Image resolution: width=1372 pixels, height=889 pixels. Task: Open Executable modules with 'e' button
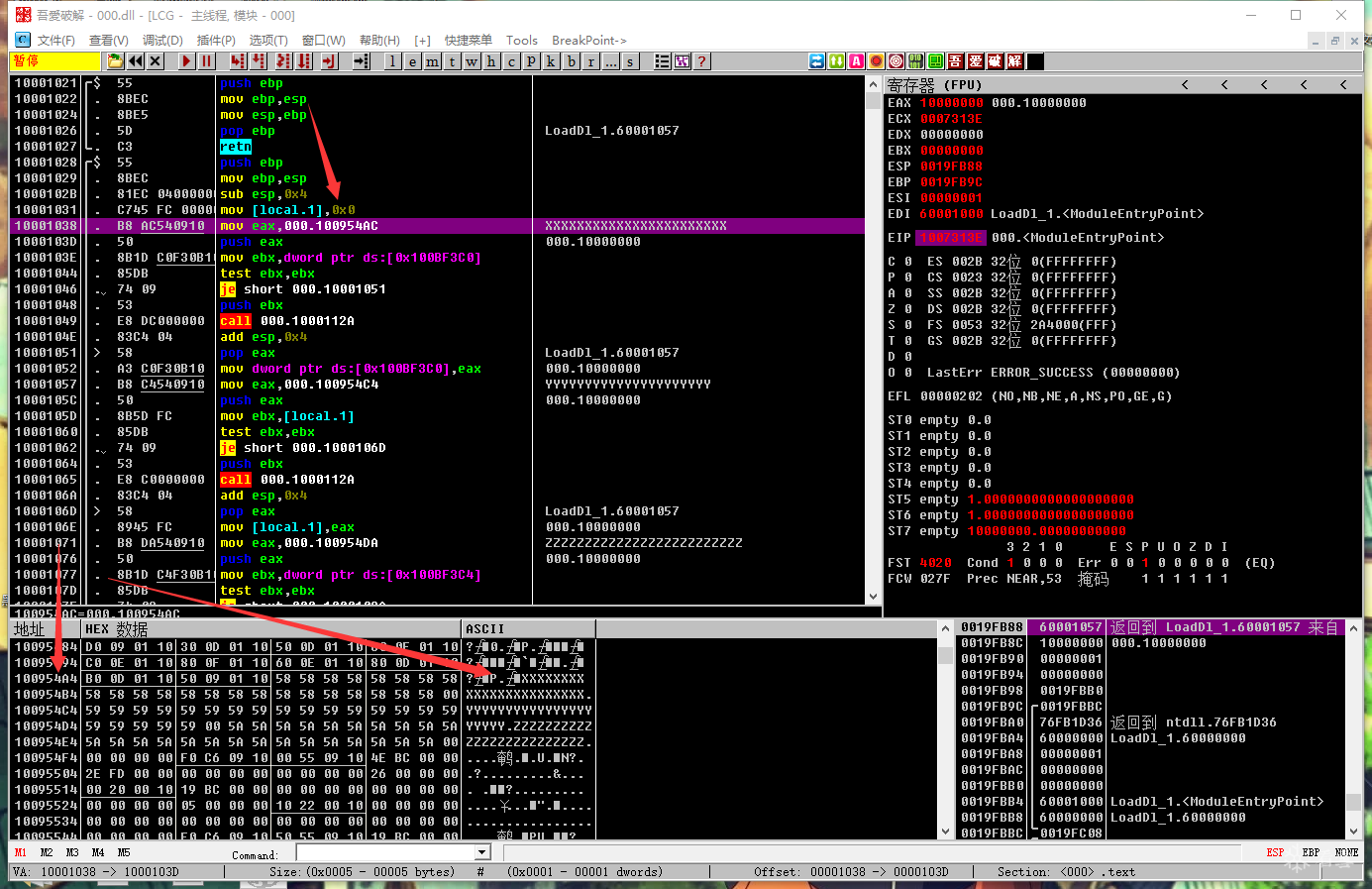pyautogui.click(x=413, y=61)
